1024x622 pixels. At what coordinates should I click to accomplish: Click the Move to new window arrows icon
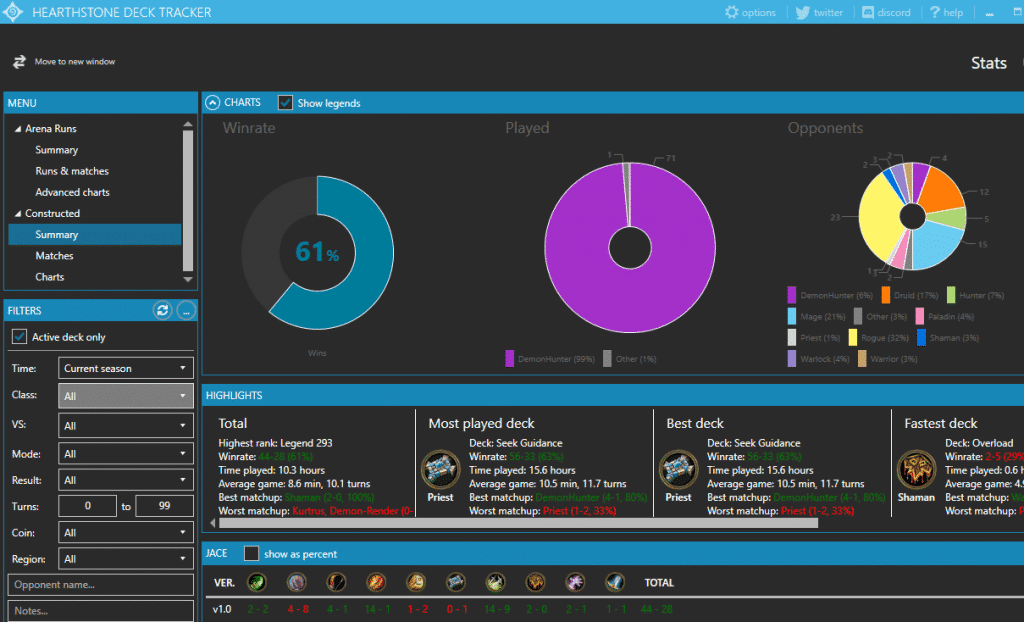(x=19, y=62)
